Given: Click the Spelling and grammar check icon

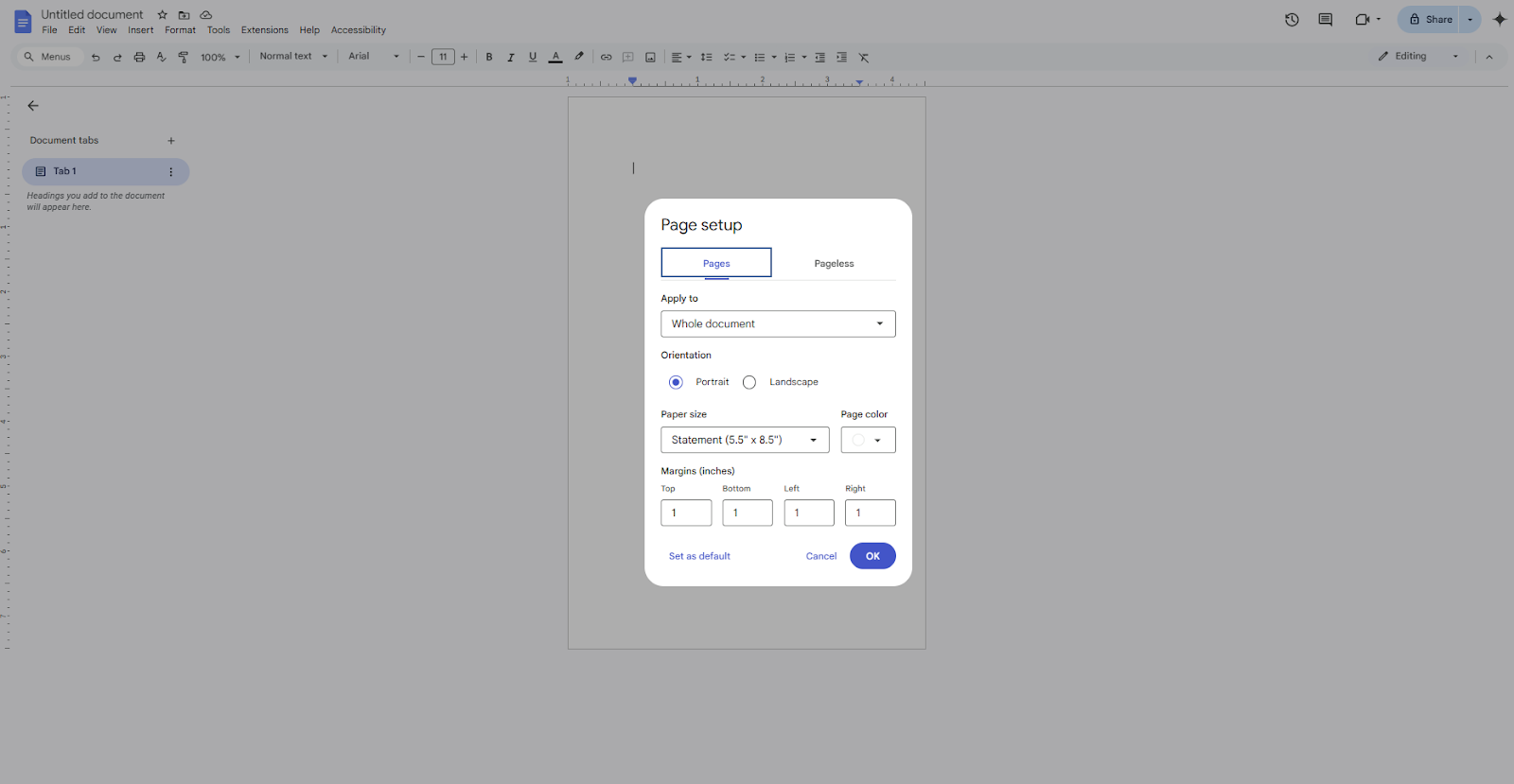Looking at the screenshot, I should coord(161,57).
